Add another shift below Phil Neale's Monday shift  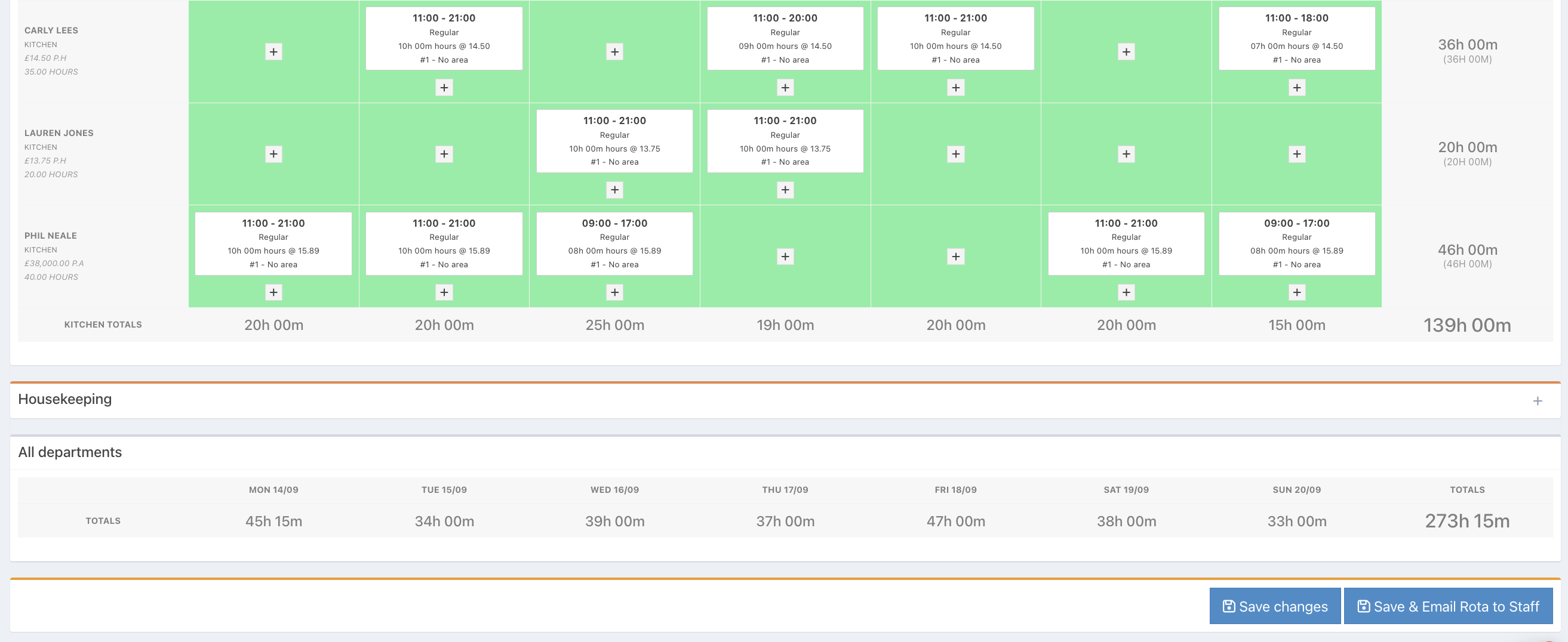273,292
